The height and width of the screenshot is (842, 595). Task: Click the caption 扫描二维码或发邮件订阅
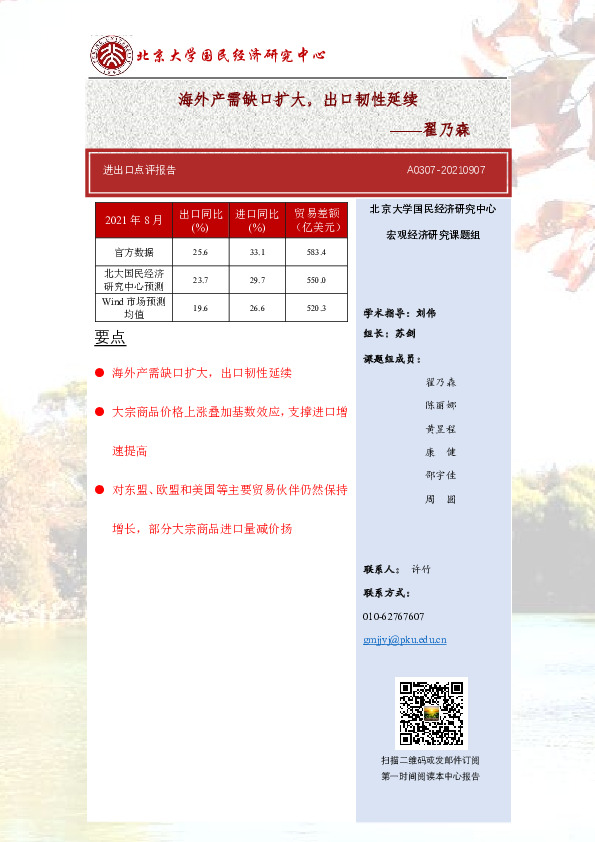[x=430, y=760]
